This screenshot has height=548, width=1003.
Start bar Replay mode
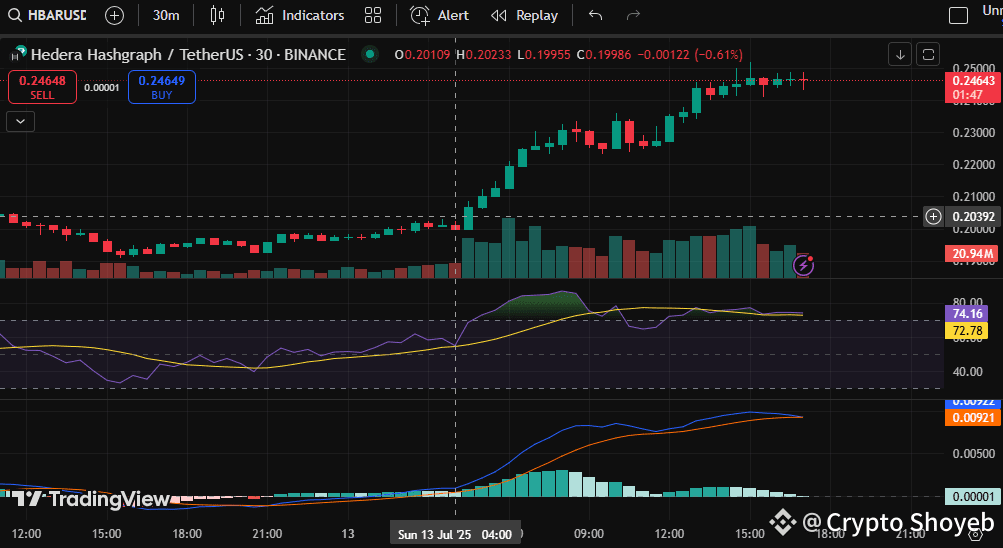point(525,15)
